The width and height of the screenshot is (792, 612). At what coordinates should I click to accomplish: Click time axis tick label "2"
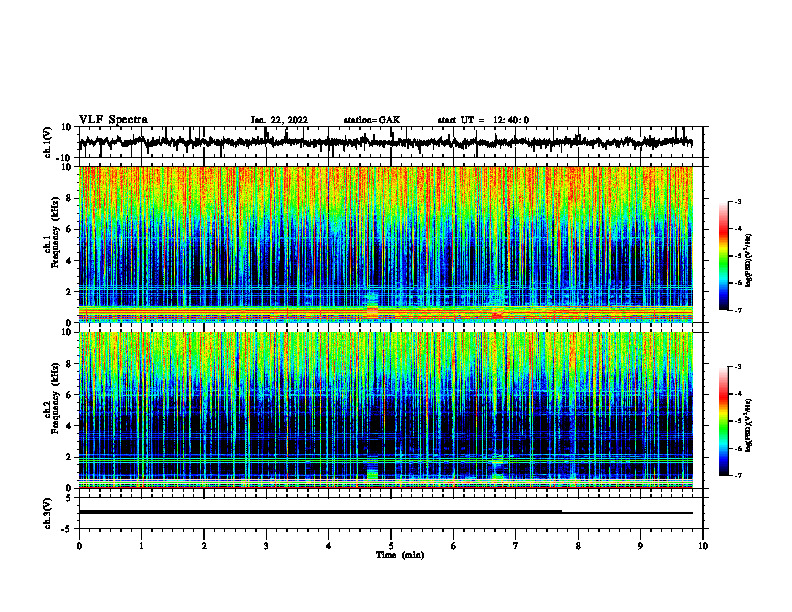pyautogui.click(x=204, y=546)
